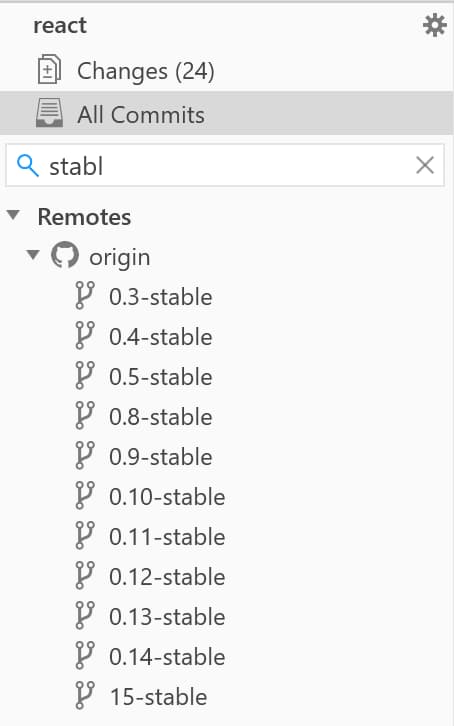Collapse the Remotes section
The width and height of the screenshot is (454, 726).
point(13,215)
